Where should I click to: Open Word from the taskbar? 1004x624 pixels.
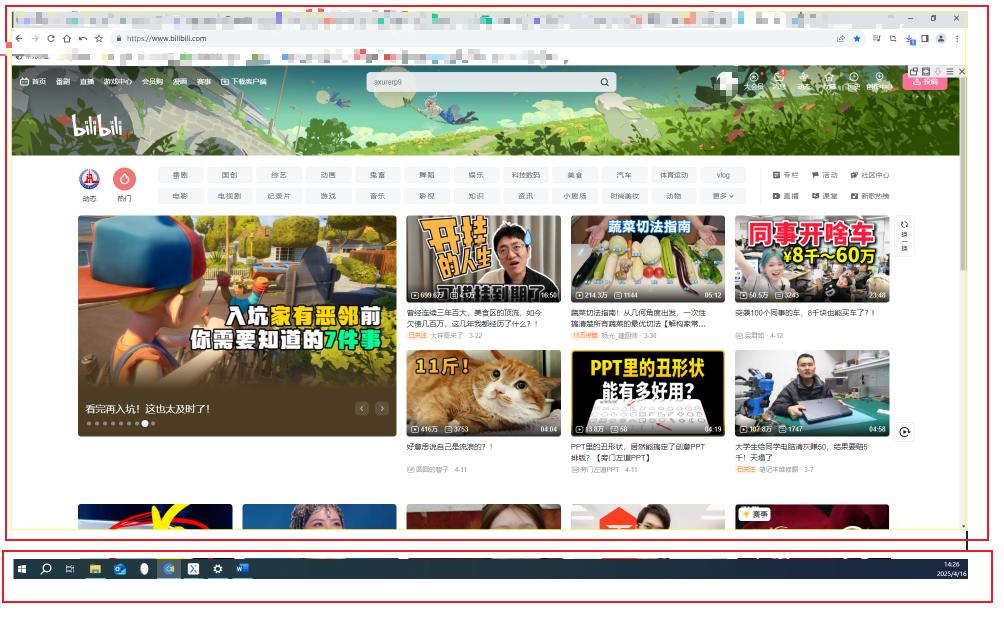click(x=242, y=568)
